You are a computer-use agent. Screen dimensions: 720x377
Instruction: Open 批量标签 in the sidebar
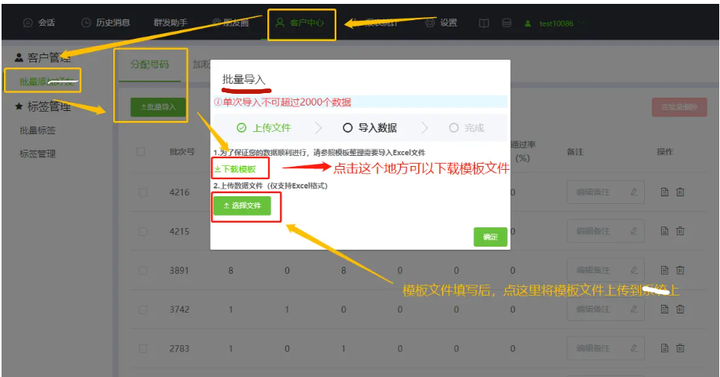coord(37,130)
